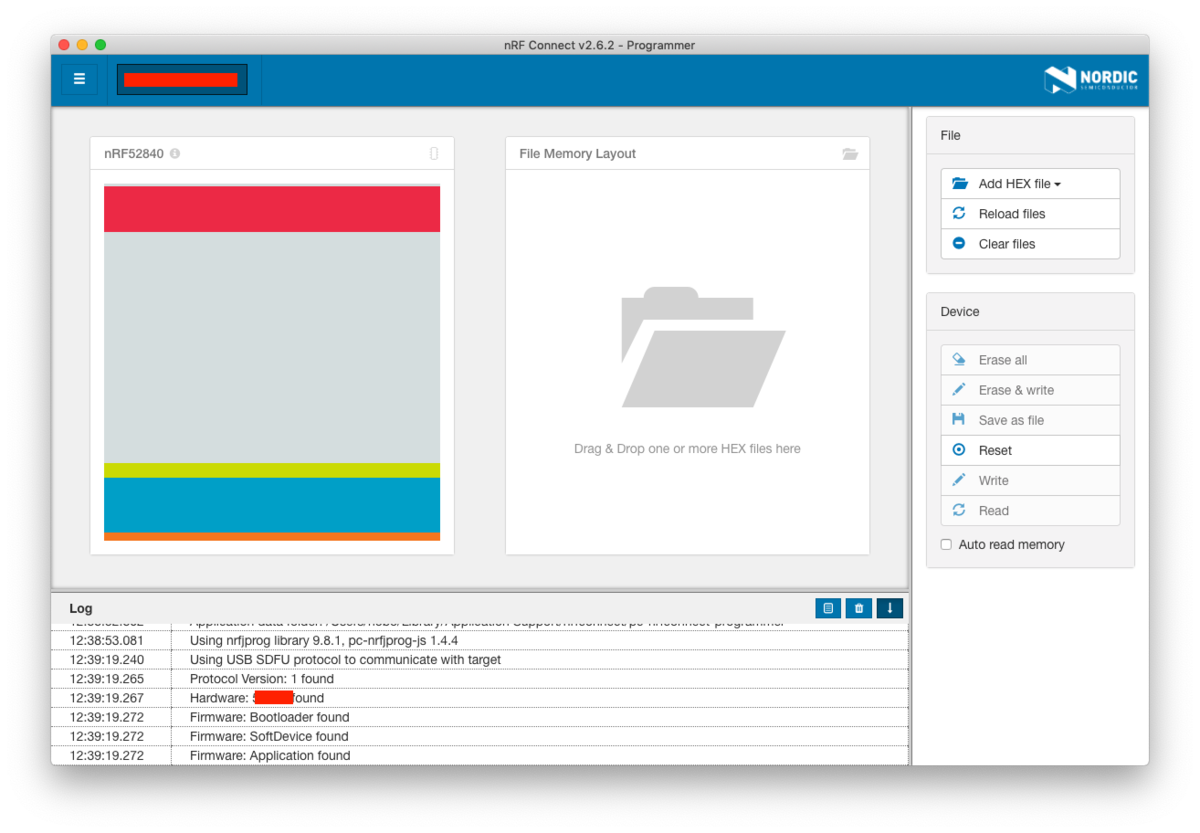
Task: Click log entry 'Firmware: Bootloader found'
Action: (269, 717)
